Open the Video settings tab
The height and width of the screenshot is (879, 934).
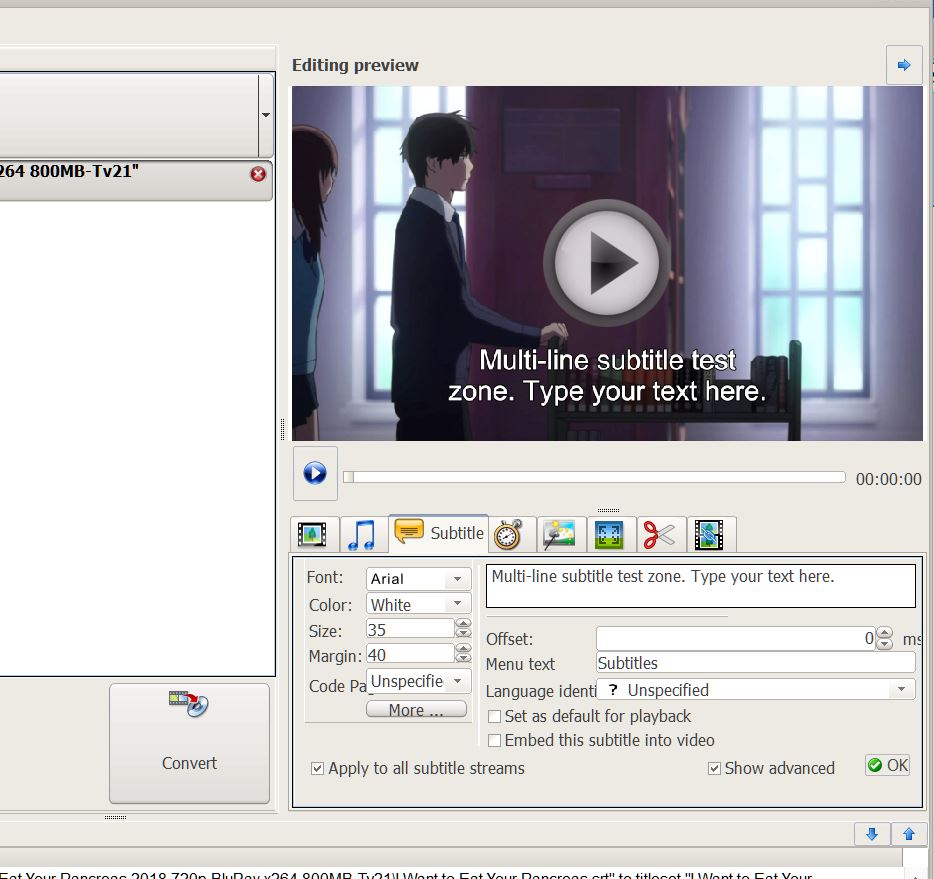(x=313, y=534)
